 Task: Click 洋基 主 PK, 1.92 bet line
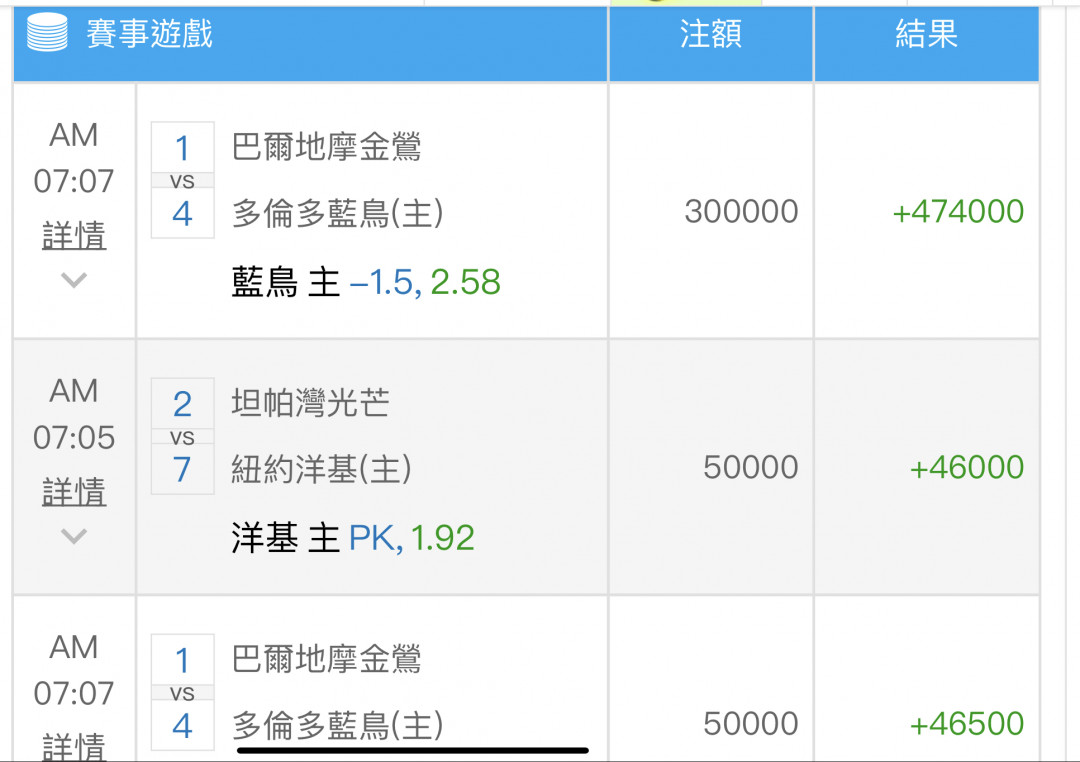coord(353,538)
